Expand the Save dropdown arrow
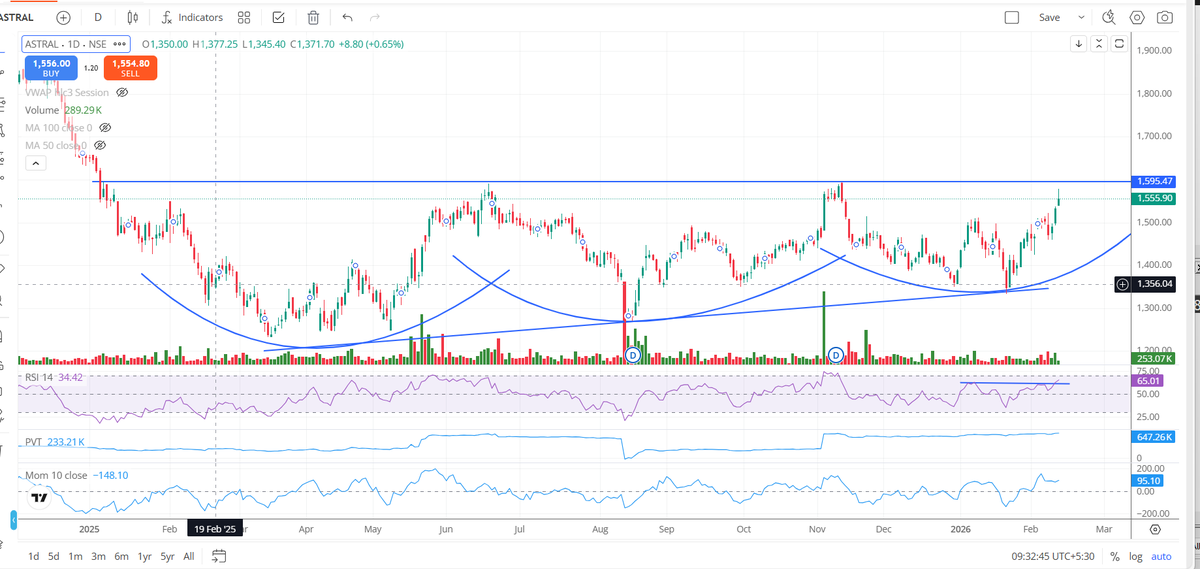Viewport: 1200px width, 569px height. (1081, 17)
